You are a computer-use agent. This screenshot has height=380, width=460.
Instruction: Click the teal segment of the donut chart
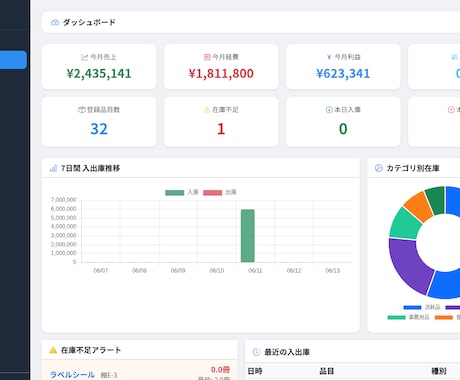pyautogui.click(x=404, y=223)
